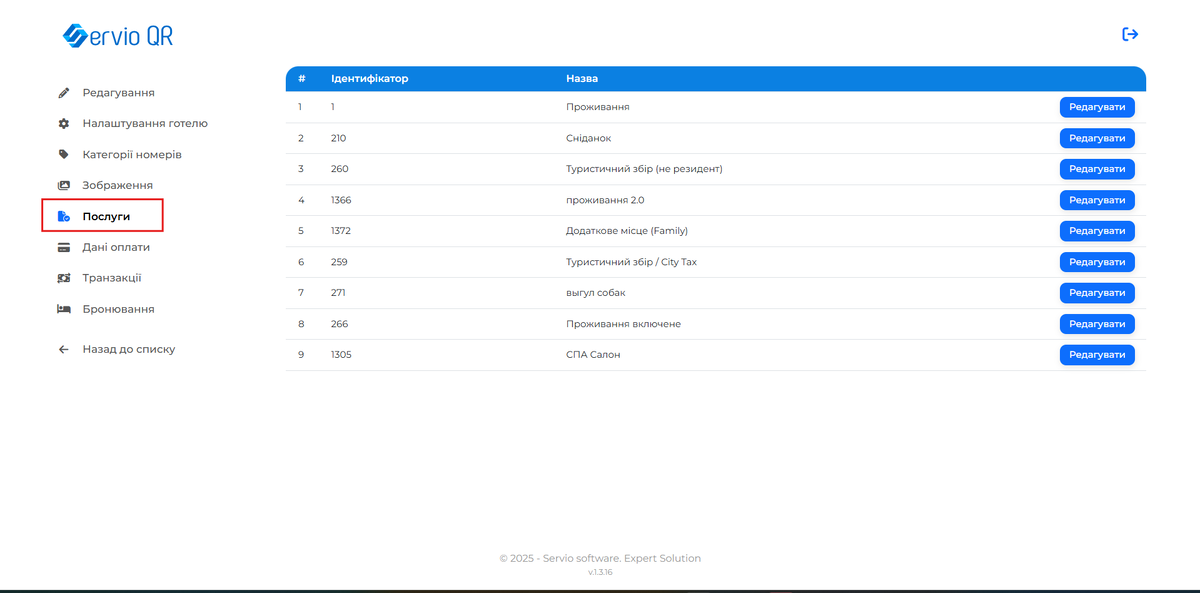Open the Послуги menu item

106,216
